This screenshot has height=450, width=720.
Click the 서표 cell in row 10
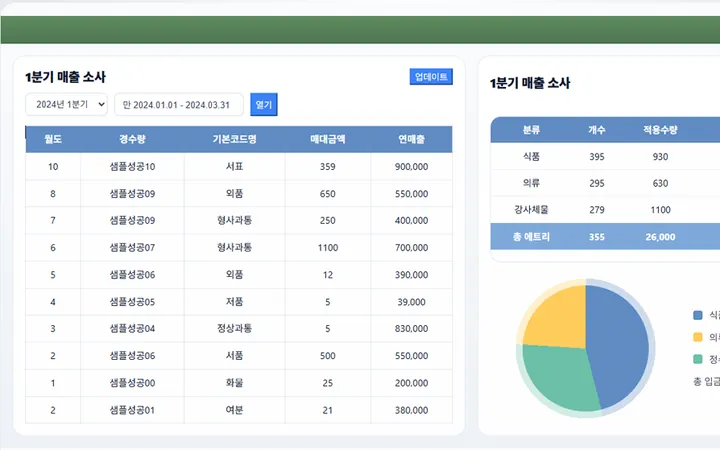click(234, 167)
